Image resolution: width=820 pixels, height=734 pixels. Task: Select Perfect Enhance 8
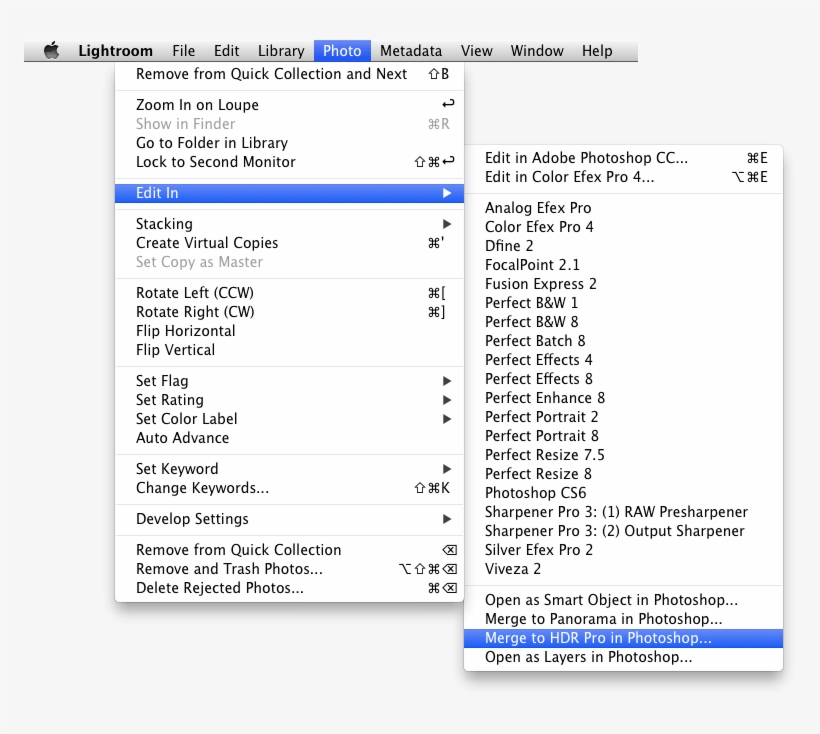623,398
